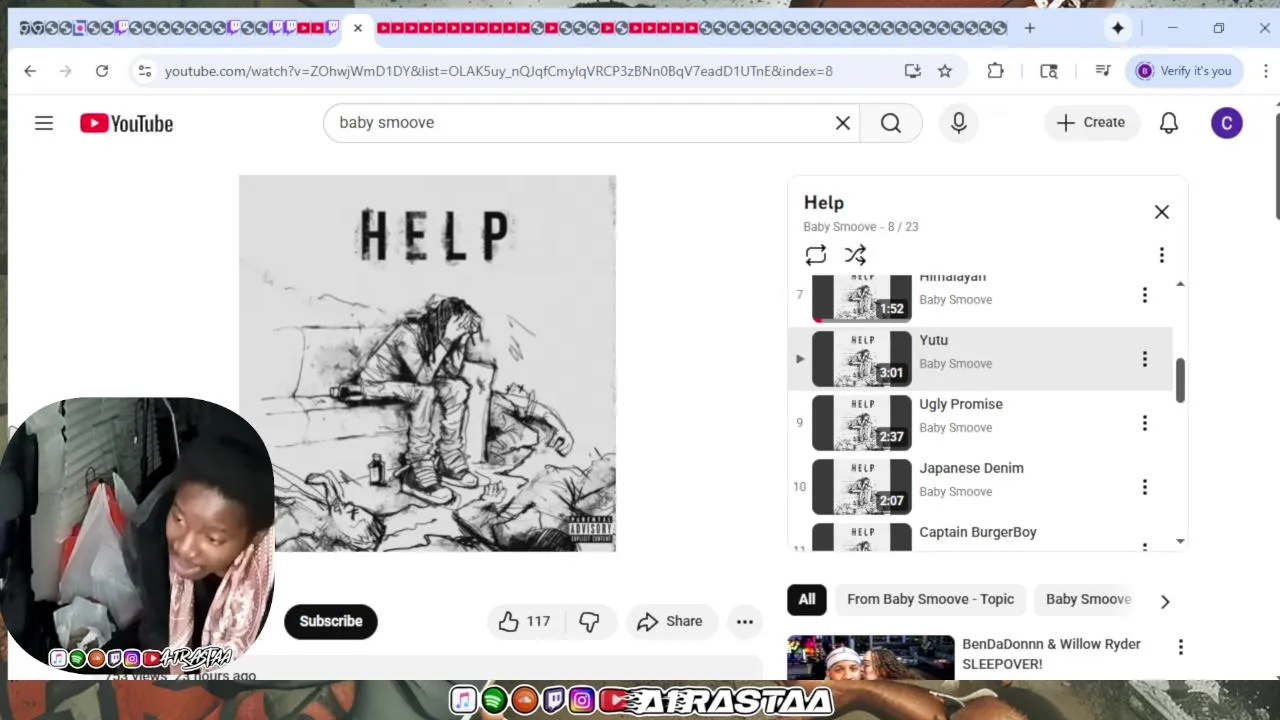Click the side panel search icon
Image resolution: width=1280 pixels, height=720 pixels.
1049,71
